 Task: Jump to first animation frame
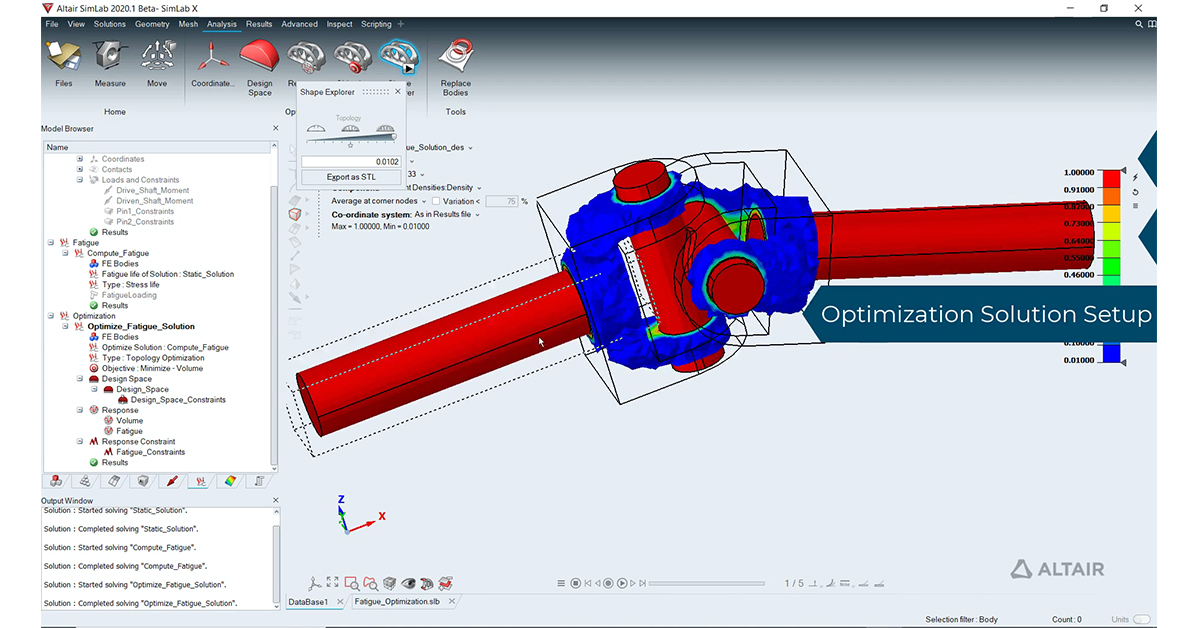(x=587, y=583)
